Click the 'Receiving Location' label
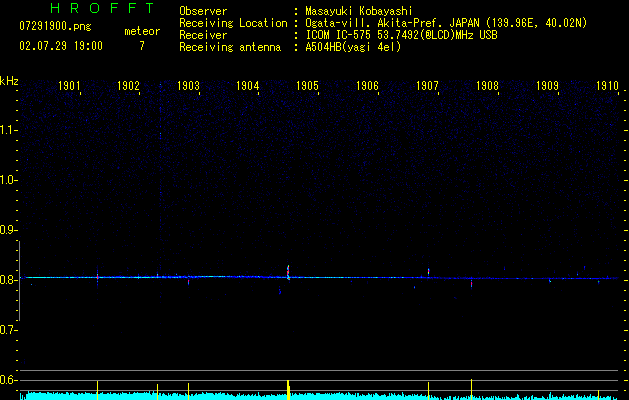The width and height of the screenshot is (629, 400). click(233, 23)
